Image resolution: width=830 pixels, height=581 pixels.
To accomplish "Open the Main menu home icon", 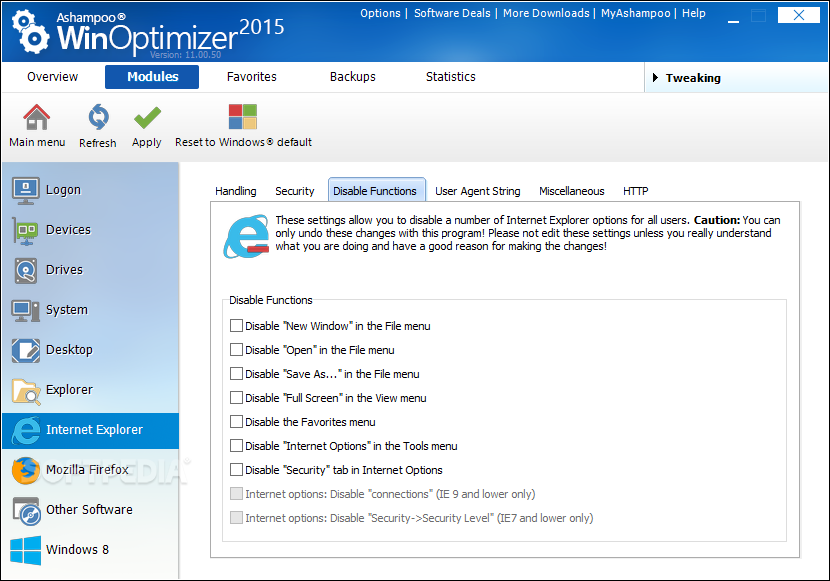I will (37, 117).
